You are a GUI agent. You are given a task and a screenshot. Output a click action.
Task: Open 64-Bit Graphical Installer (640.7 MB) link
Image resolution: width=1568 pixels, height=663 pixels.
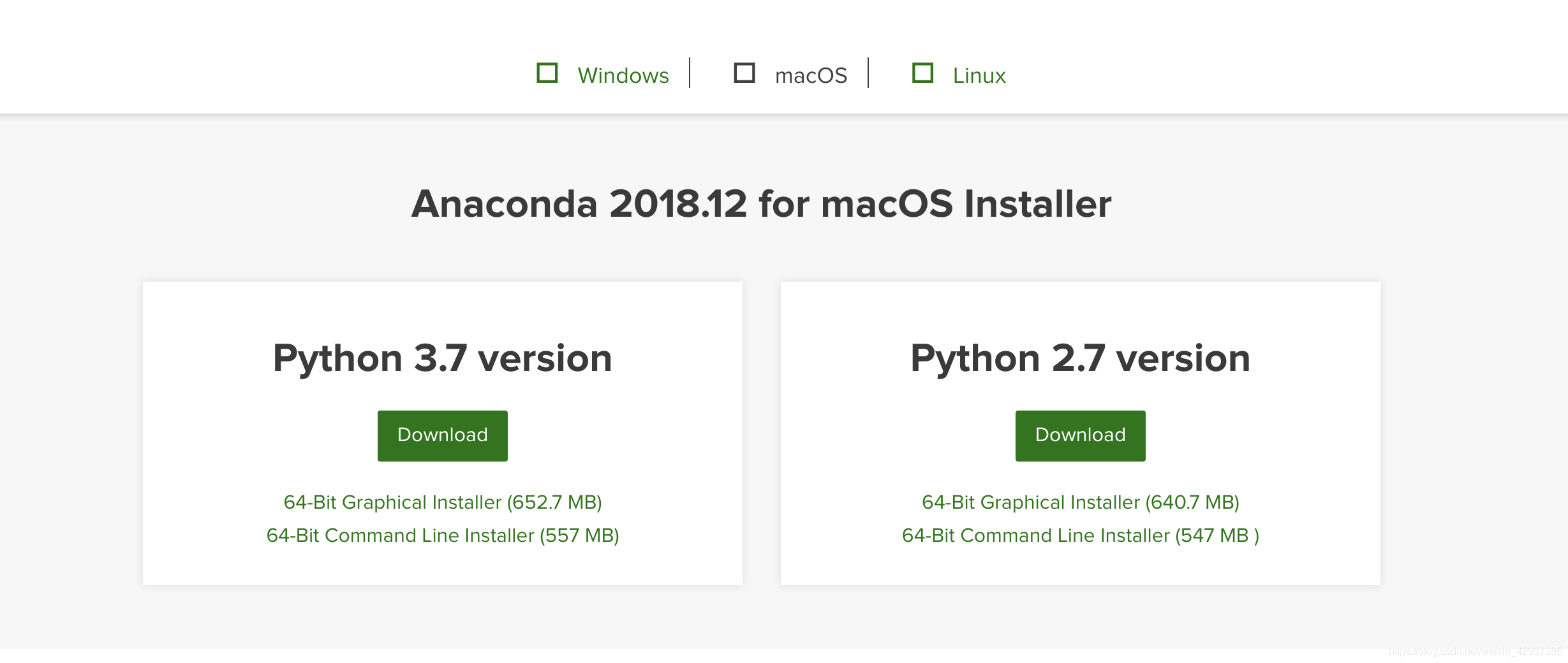click(x=1081, y=502)
